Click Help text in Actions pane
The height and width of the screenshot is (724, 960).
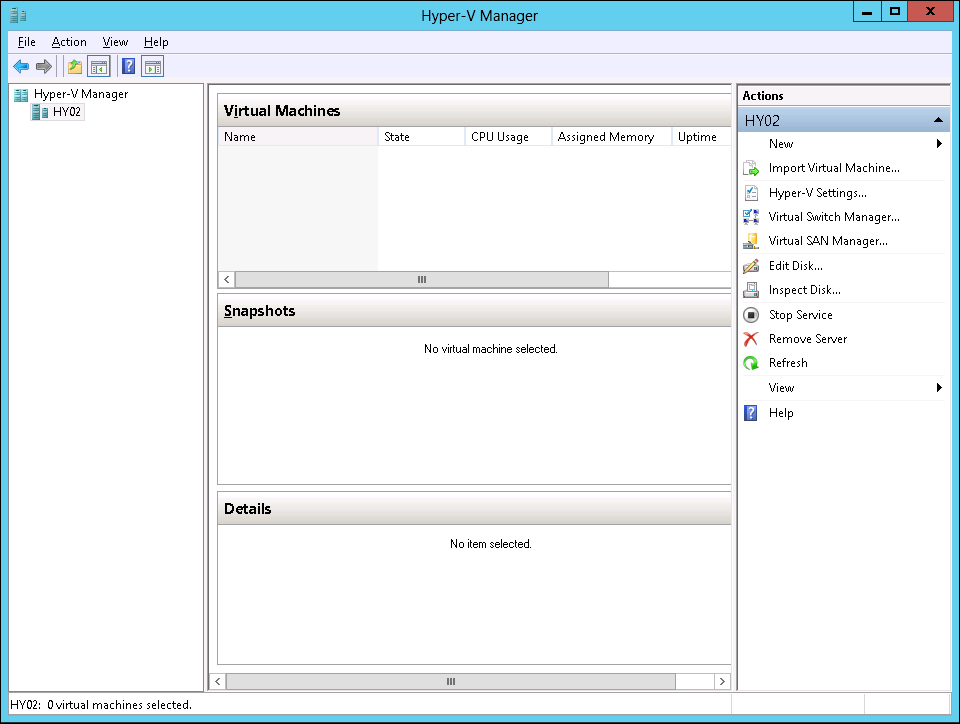[x=781, y=413]
